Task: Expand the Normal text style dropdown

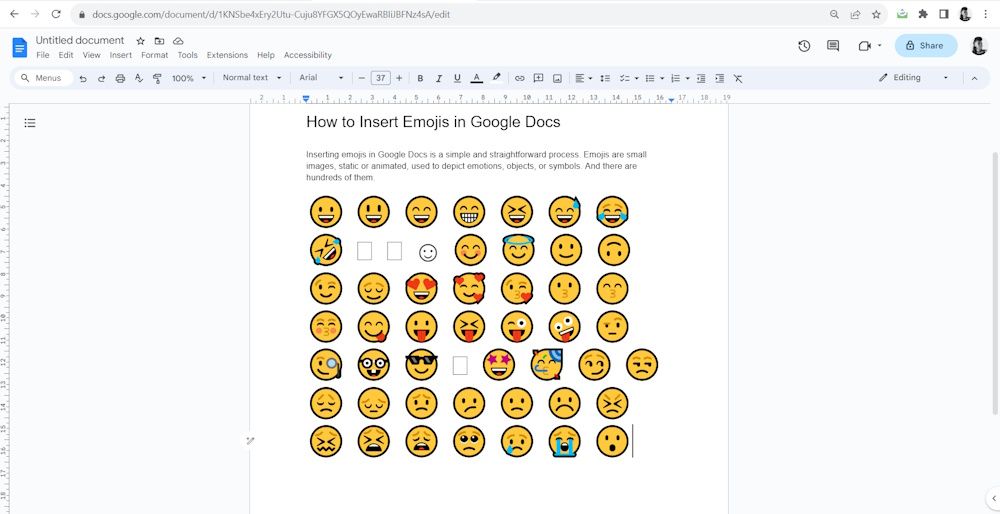Action: pos(252,78)
